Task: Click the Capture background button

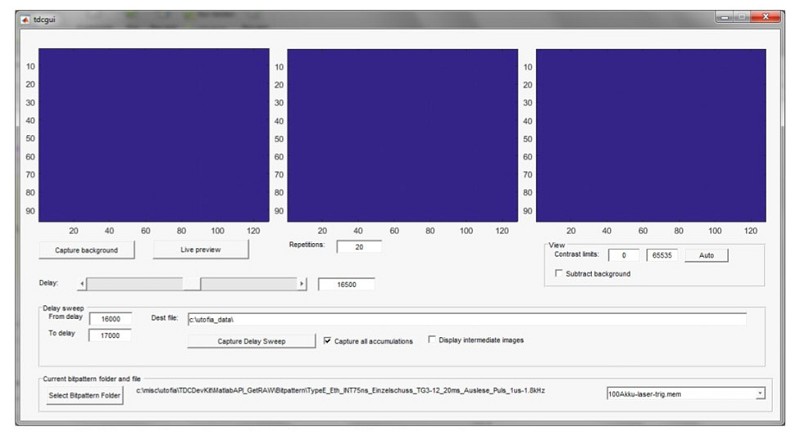Action: [87, 250]
